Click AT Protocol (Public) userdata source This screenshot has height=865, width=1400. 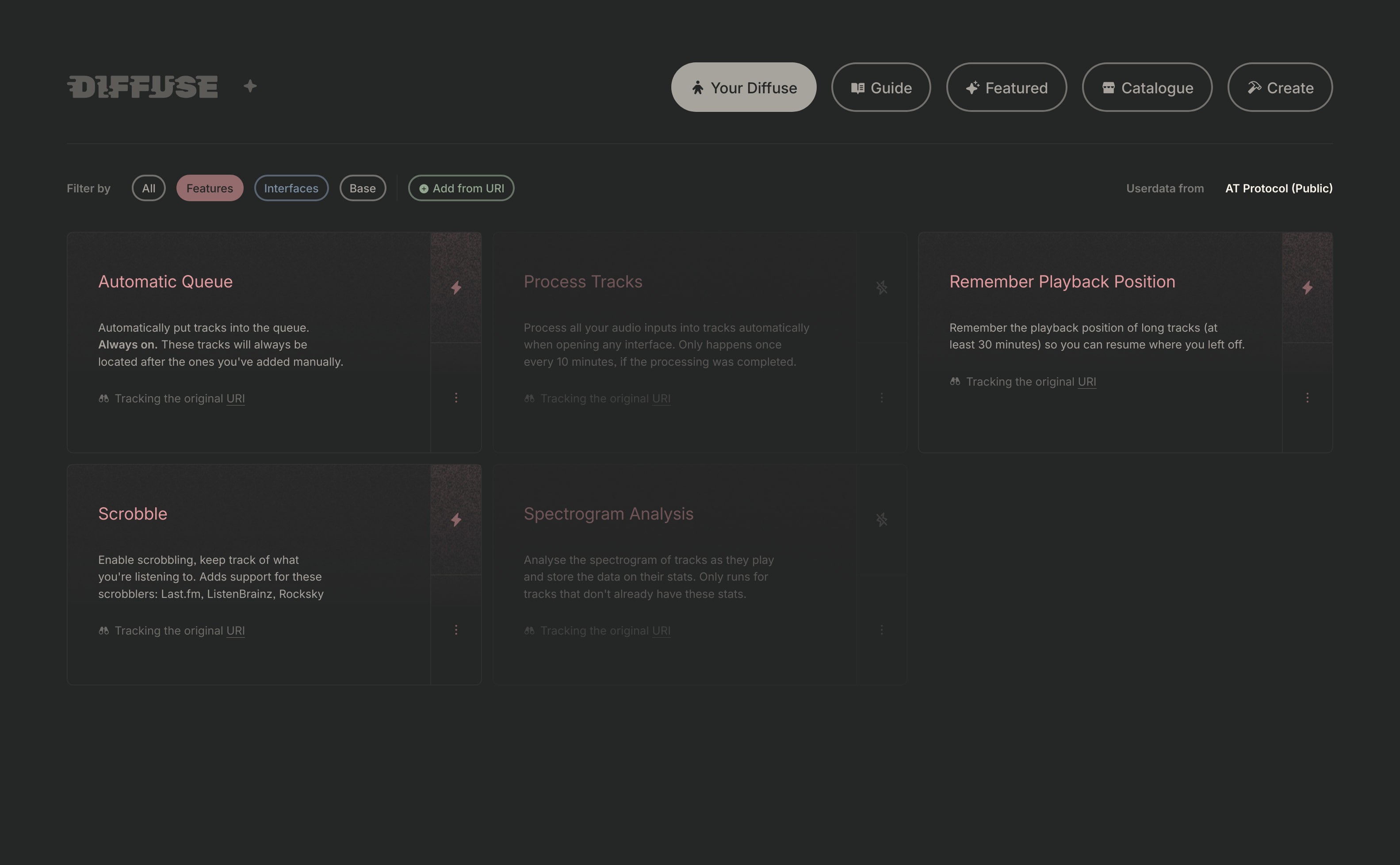[x=1279, y=188]
